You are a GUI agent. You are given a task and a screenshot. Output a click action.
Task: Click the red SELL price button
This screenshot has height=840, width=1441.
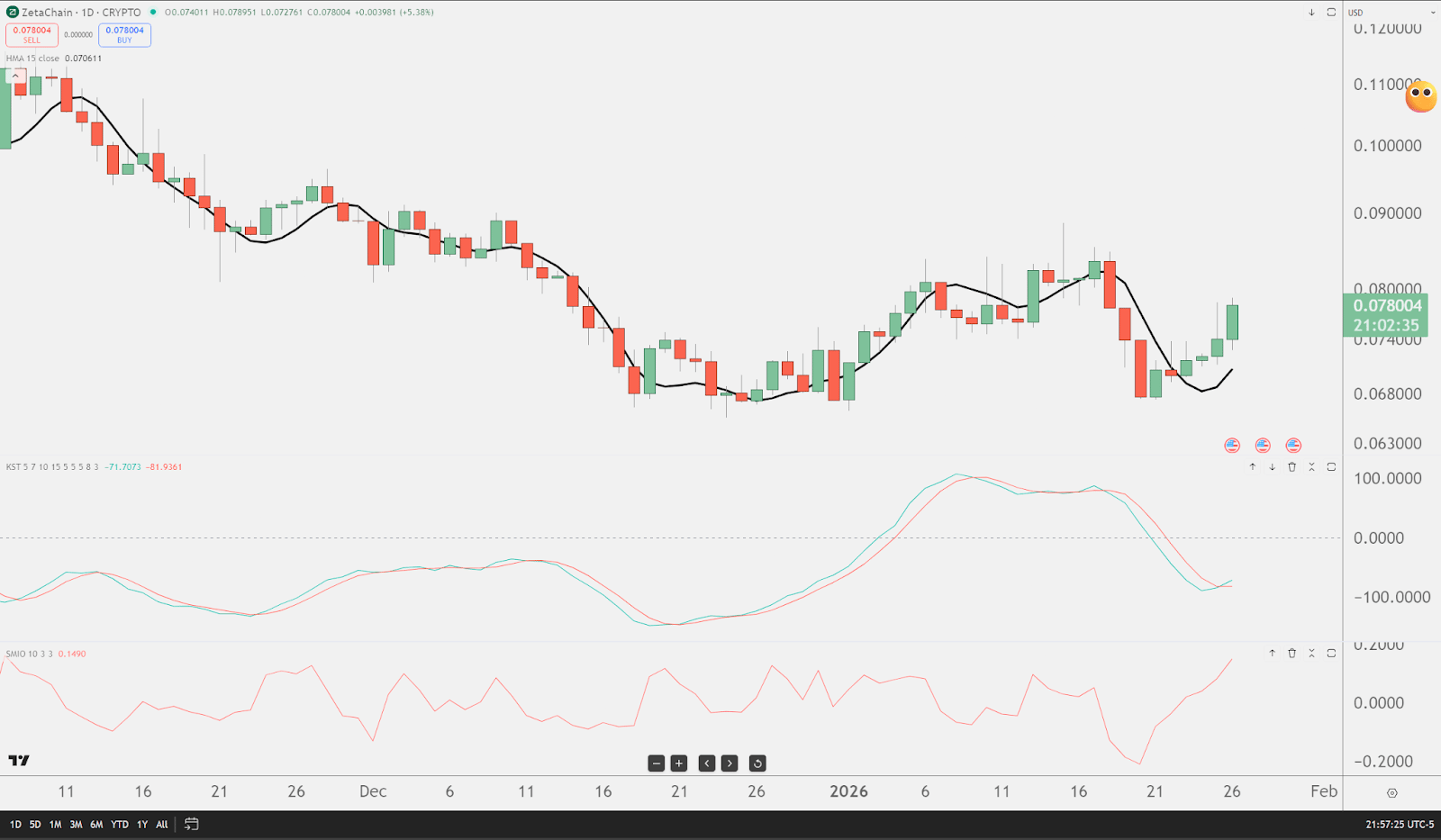pos(32,35)
